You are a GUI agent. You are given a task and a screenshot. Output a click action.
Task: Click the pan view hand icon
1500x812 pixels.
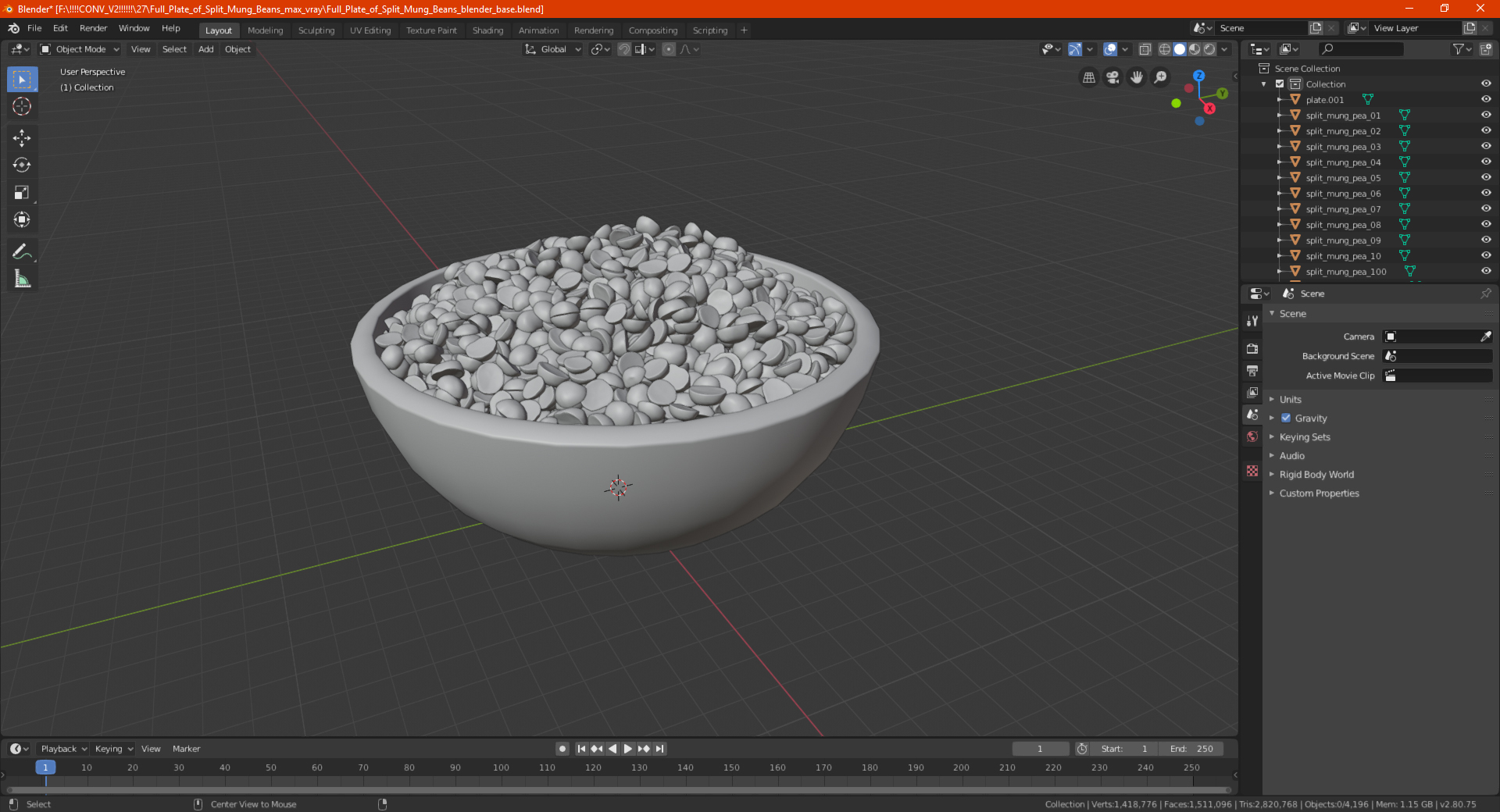(x=1137, y=77)
